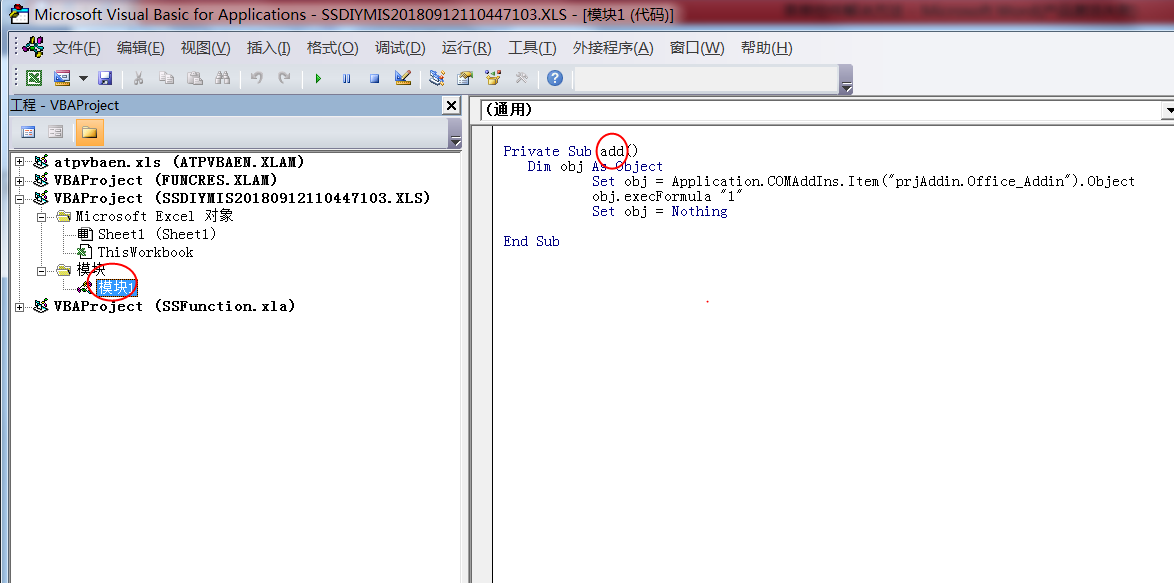Open the standard toolbar options arrow
This screenshot has height=583, width=1174.
846,79
